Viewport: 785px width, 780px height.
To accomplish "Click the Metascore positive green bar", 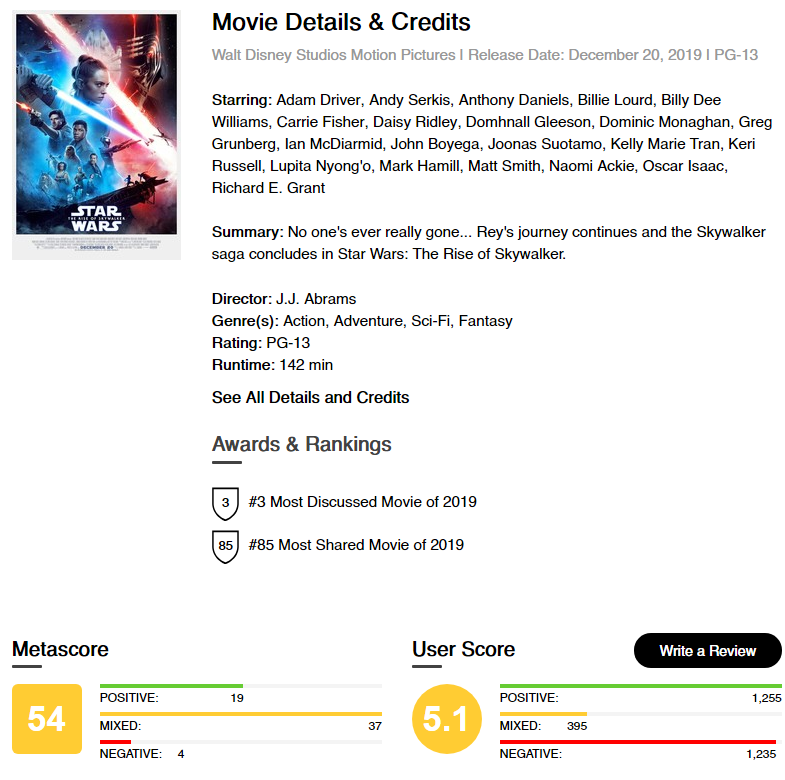I will click(171, 686).
